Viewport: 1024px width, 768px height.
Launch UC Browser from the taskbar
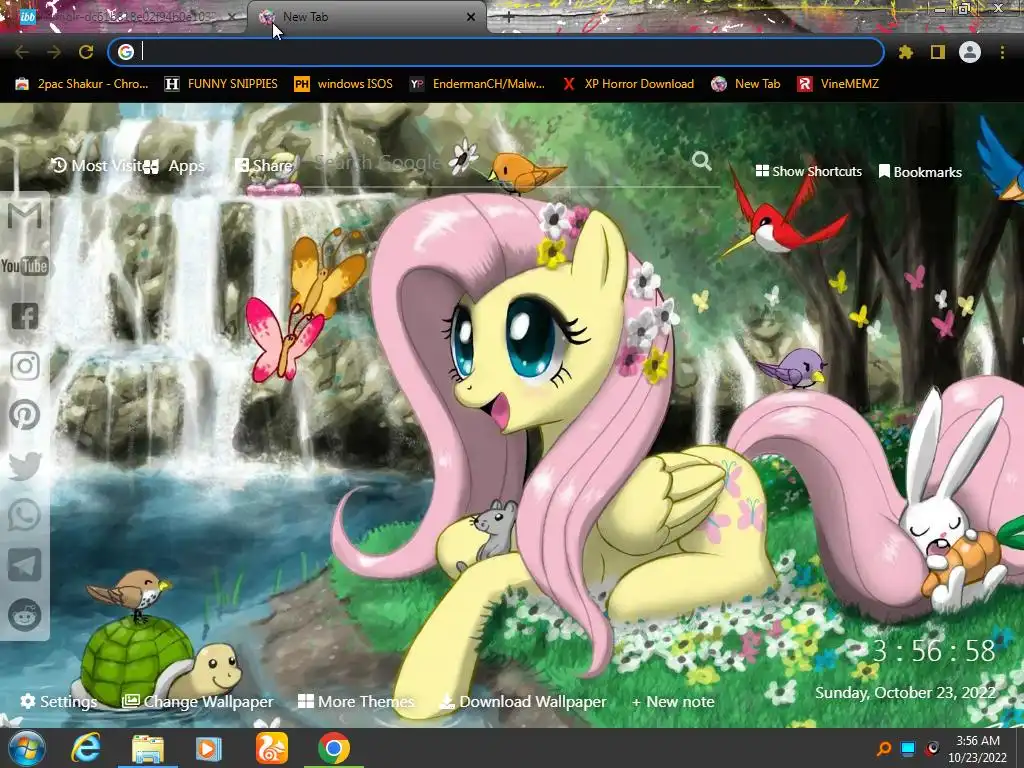click(272, 748)
